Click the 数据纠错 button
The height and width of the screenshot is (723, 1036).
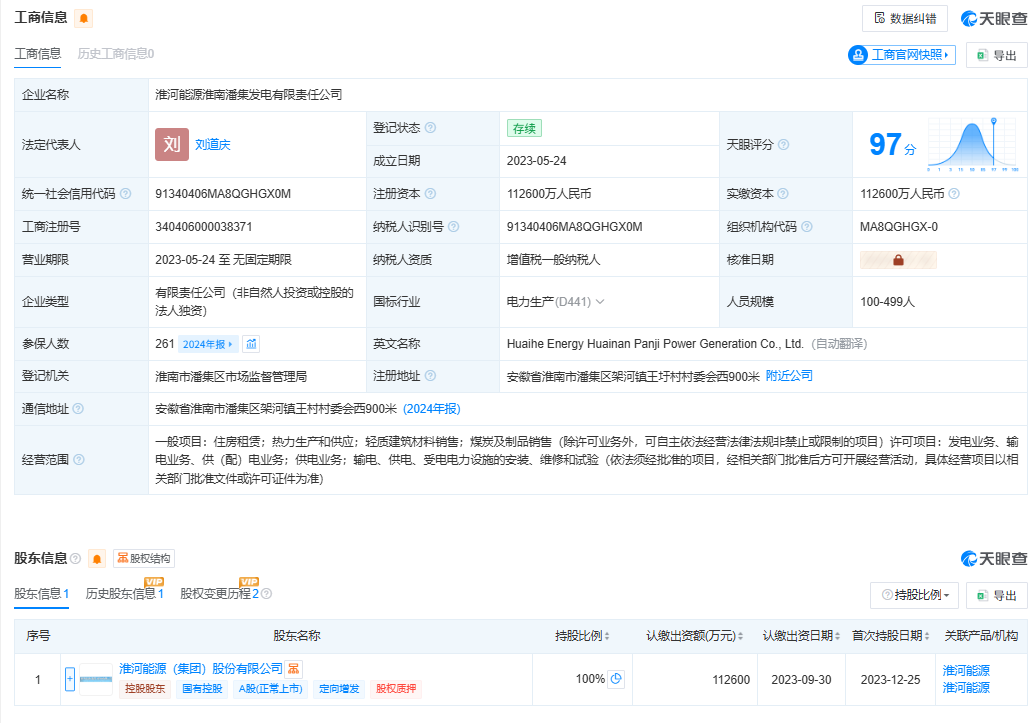tap(904, 18)
